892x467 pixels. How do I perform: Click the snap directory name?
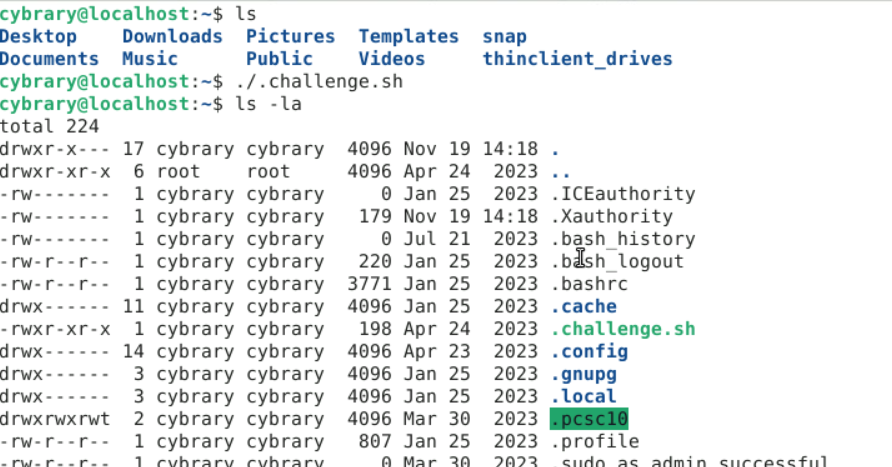point(504,37)
